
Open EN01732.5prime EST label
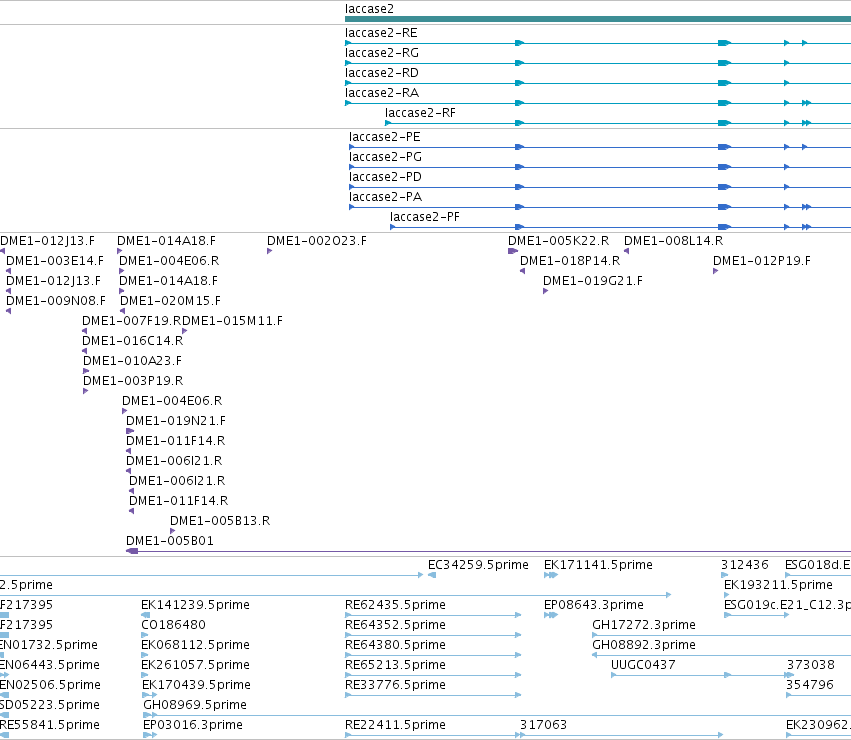tap(49, 645)
